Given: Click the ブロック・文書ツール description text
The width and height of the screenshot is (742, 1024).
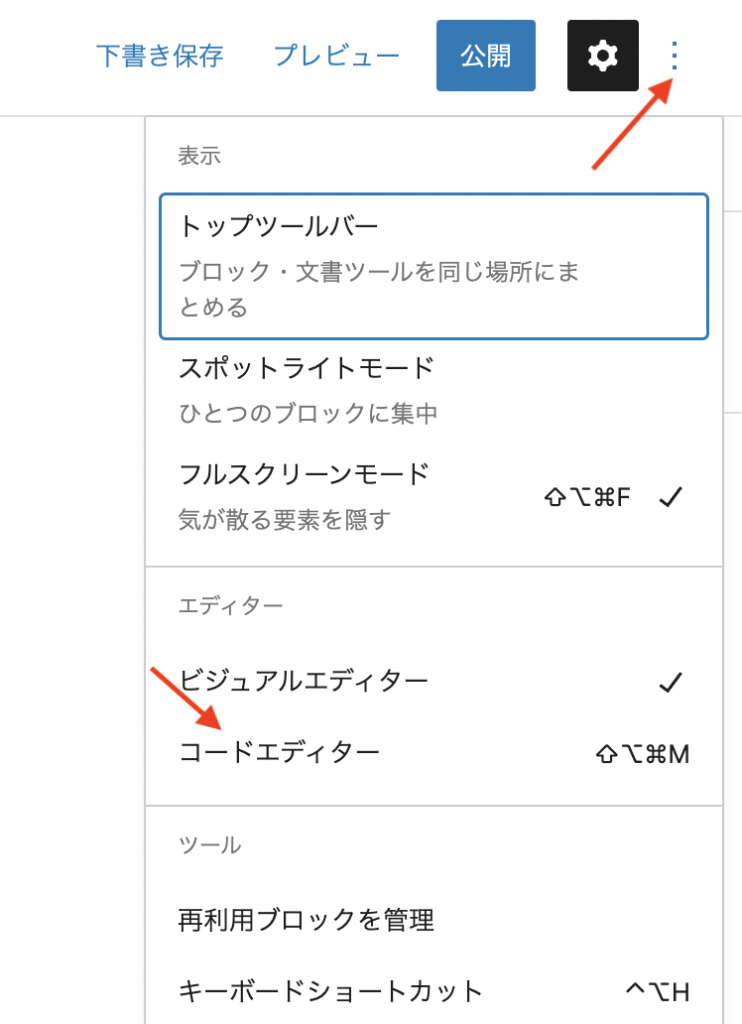Looking at the screenshot, I should click(379, 288).
